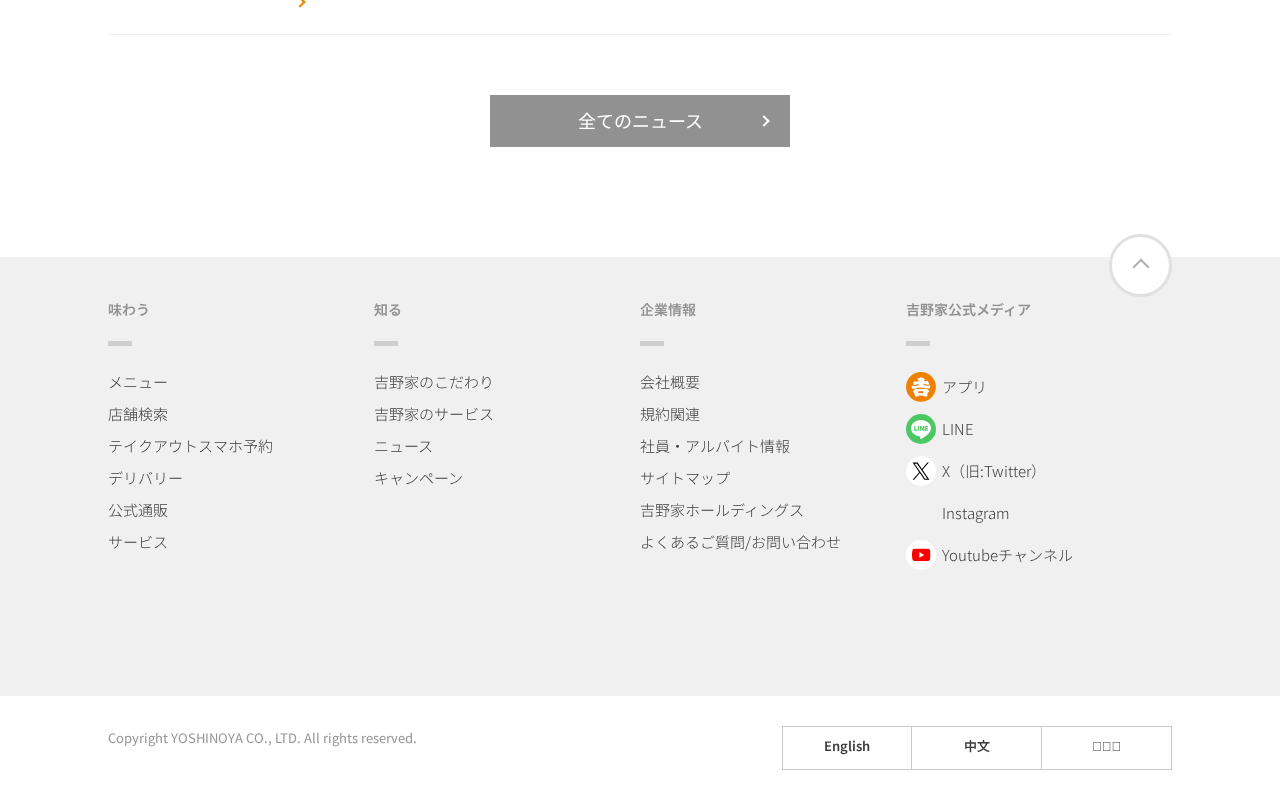This screenshot has height=800, width=1280.
Task: Open the Instagram media link
Action: click(975, 513)
